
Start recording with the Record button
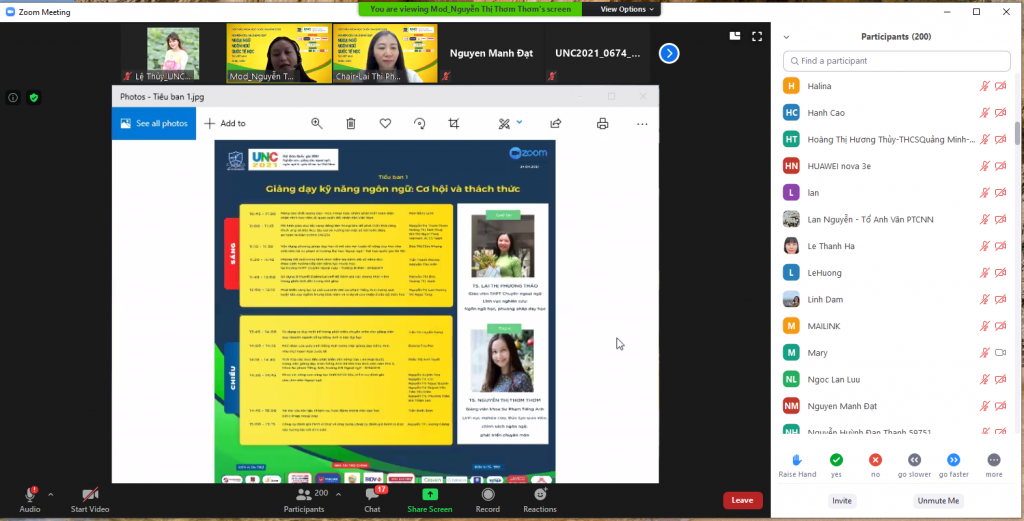pyautogui.click(x=488, y=500)
